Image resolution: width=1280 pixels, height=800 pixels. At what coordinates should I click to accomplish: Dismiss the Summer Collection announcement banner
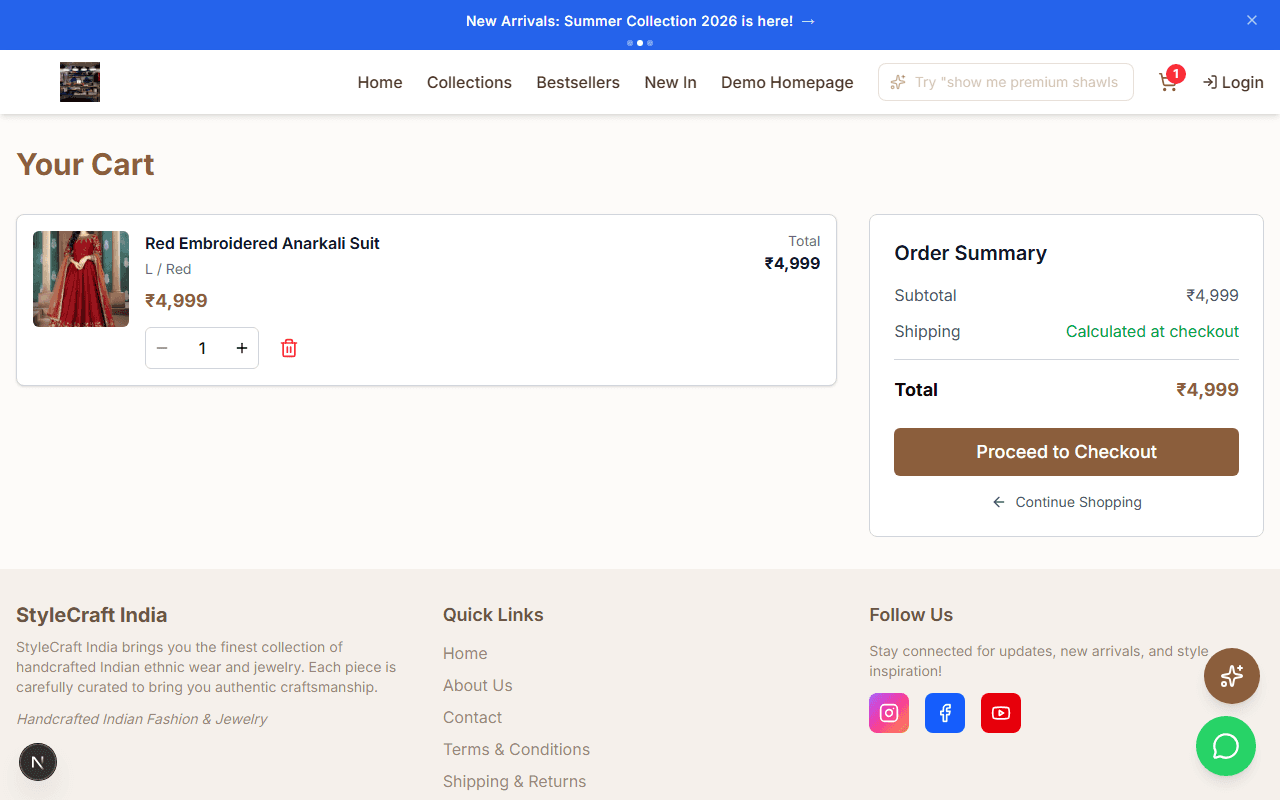tap(1251, 20)
